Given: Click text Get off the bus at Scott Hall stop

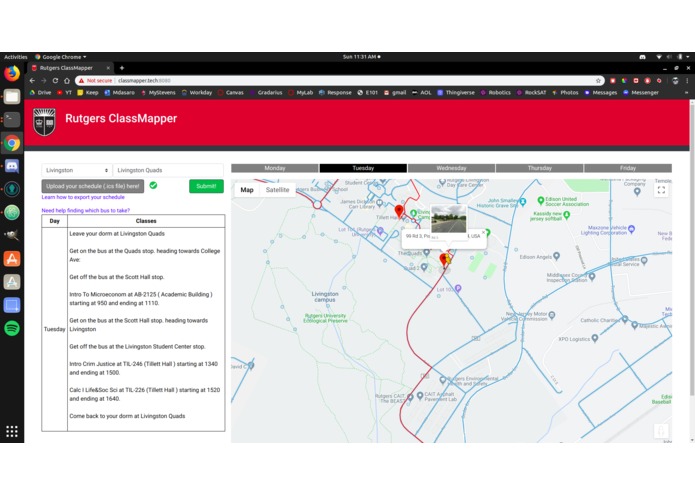Looking at the screenshot, I should click(x=117, y=277).
